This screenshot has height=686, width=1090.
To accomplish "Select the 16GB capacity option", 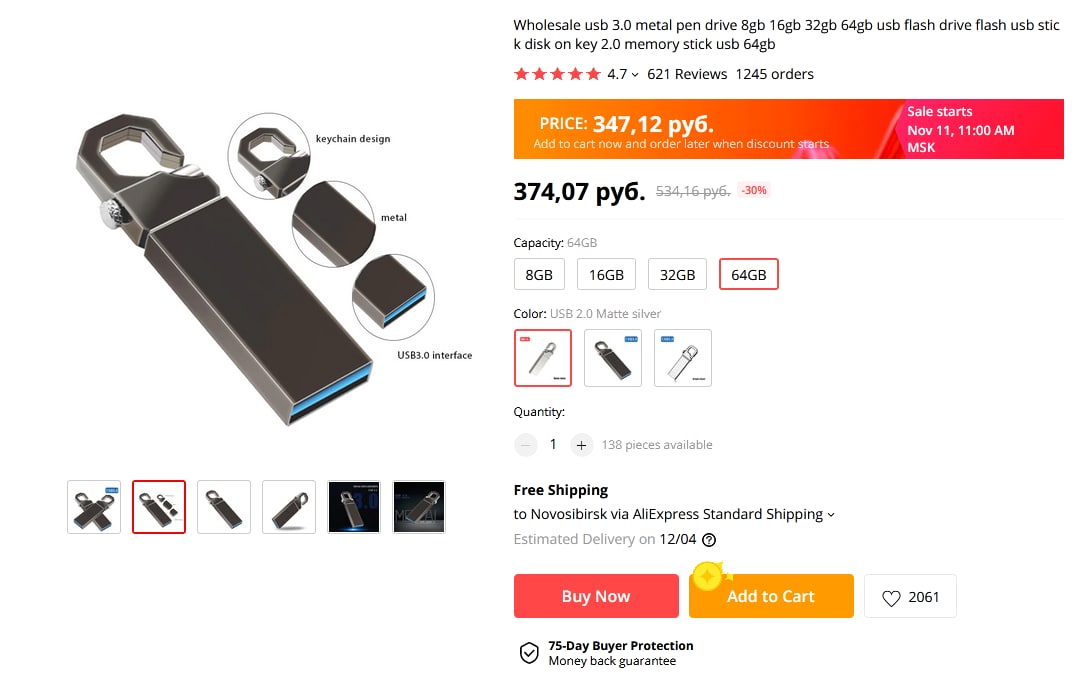I will 606,275.
